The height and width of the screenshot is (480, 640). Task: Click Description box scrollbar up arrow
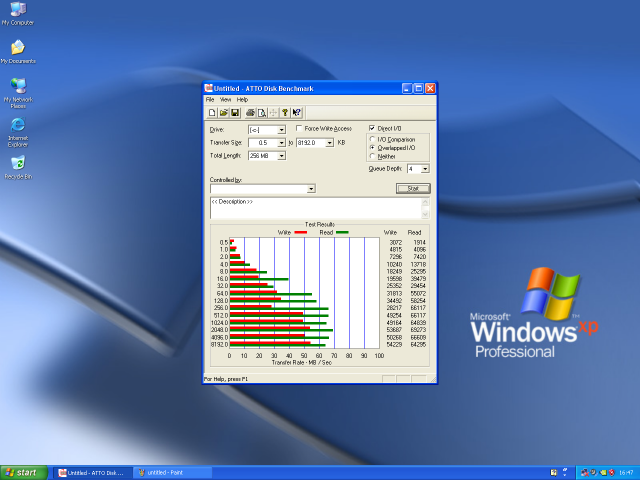point(425,202)
